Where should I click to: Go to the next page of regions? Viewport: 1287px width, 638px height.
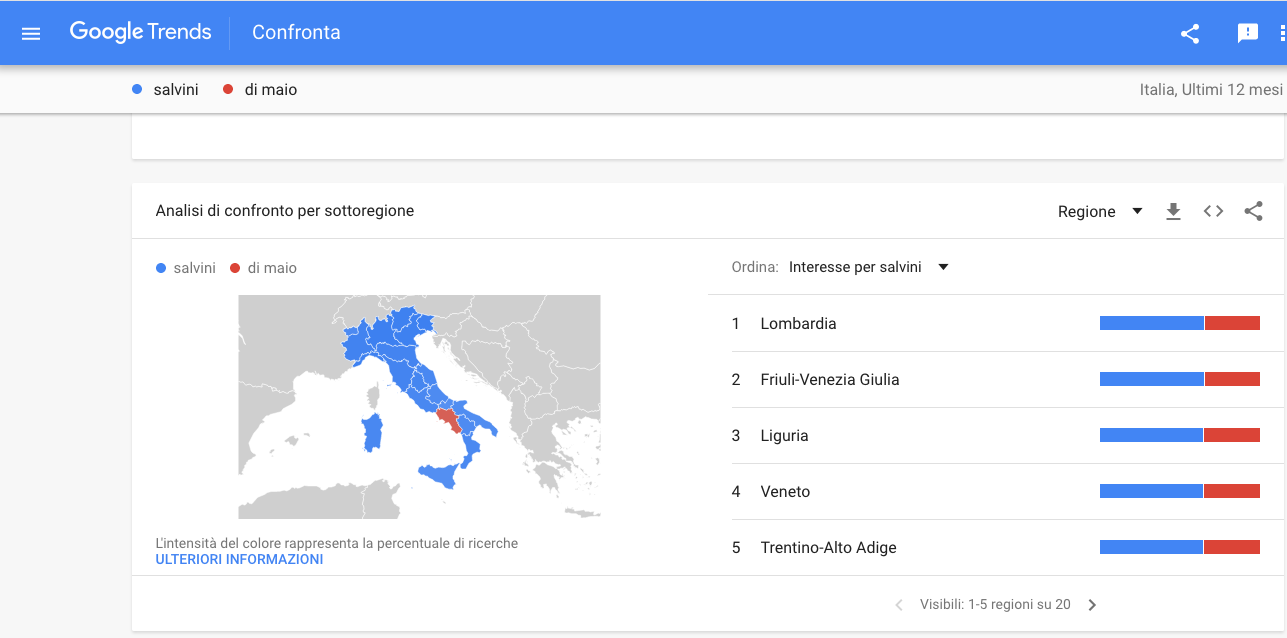1092,605
